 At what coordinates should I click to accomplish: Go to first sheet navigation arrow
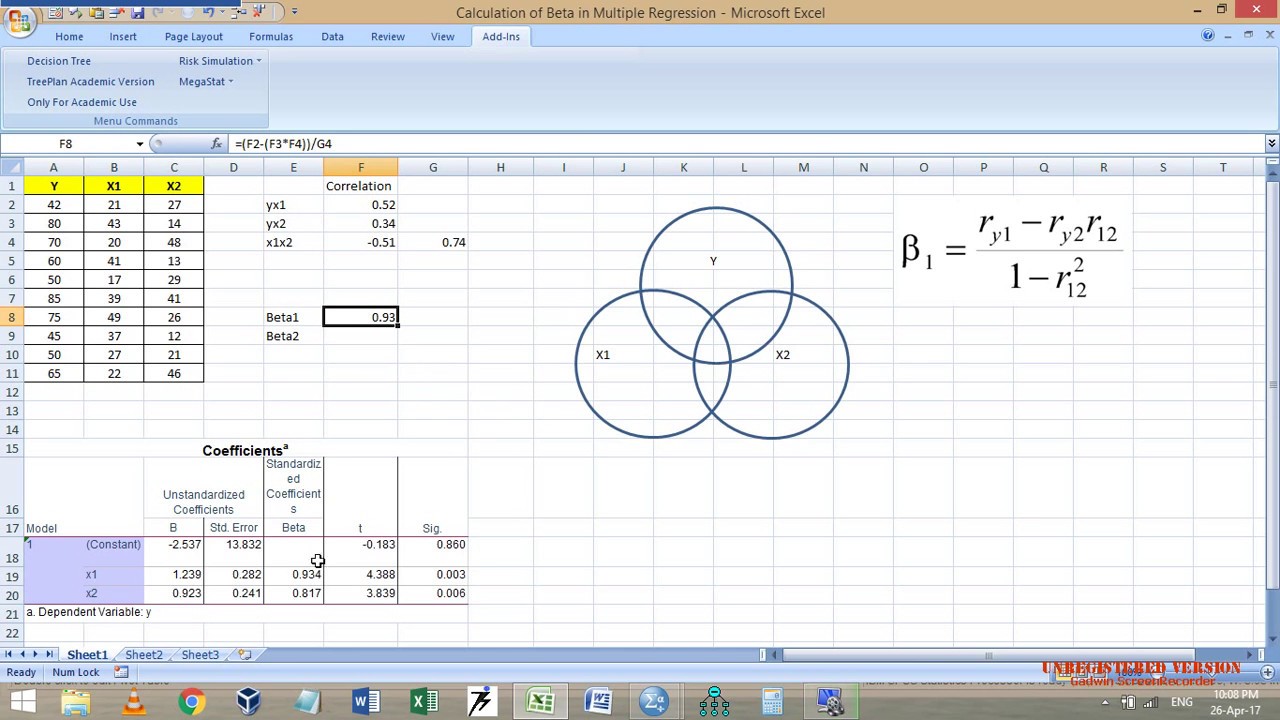point(9,655)
